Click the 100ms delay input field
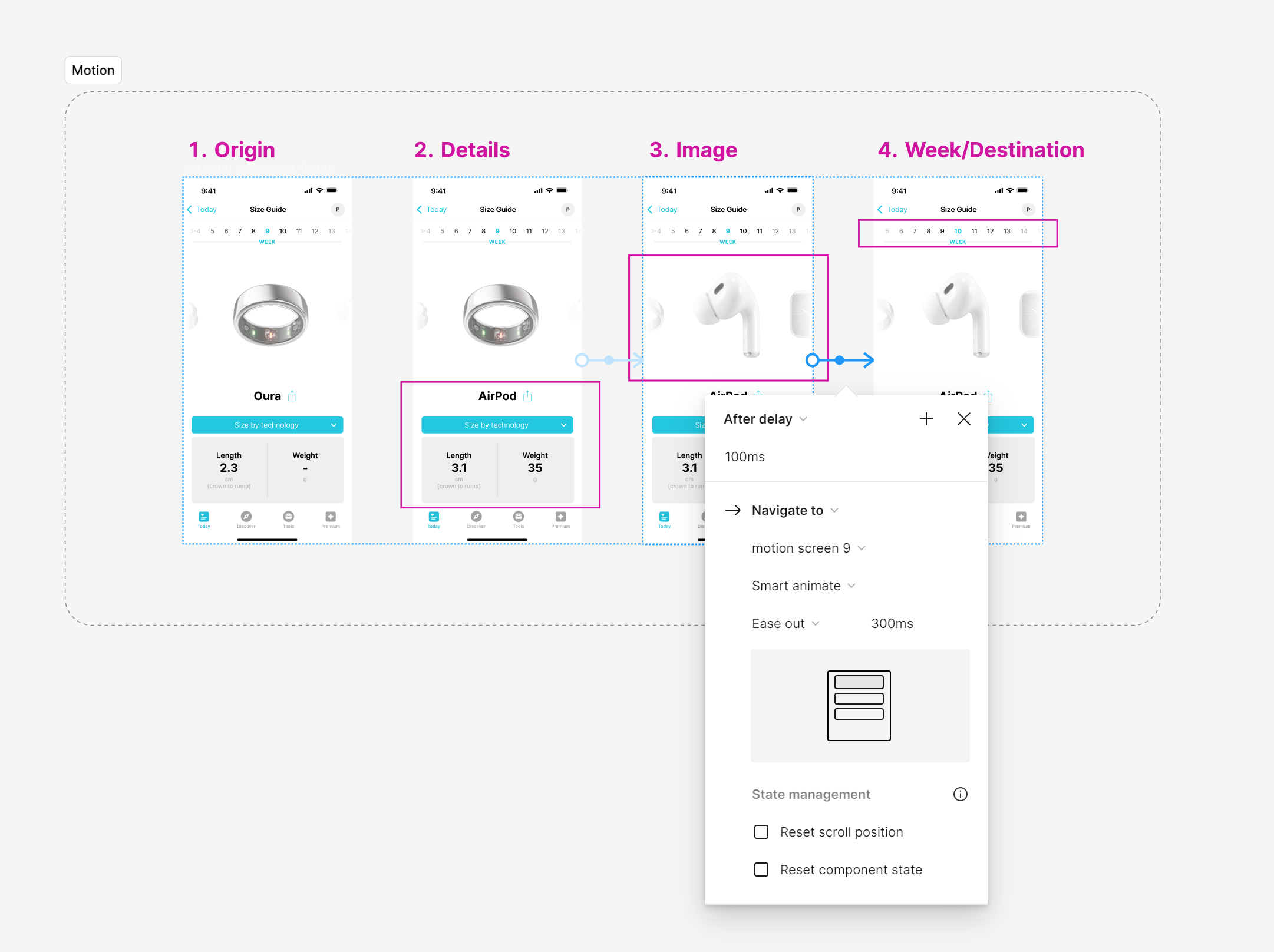The width and height of the screenshot is (1274, 952). click(745, 457)
